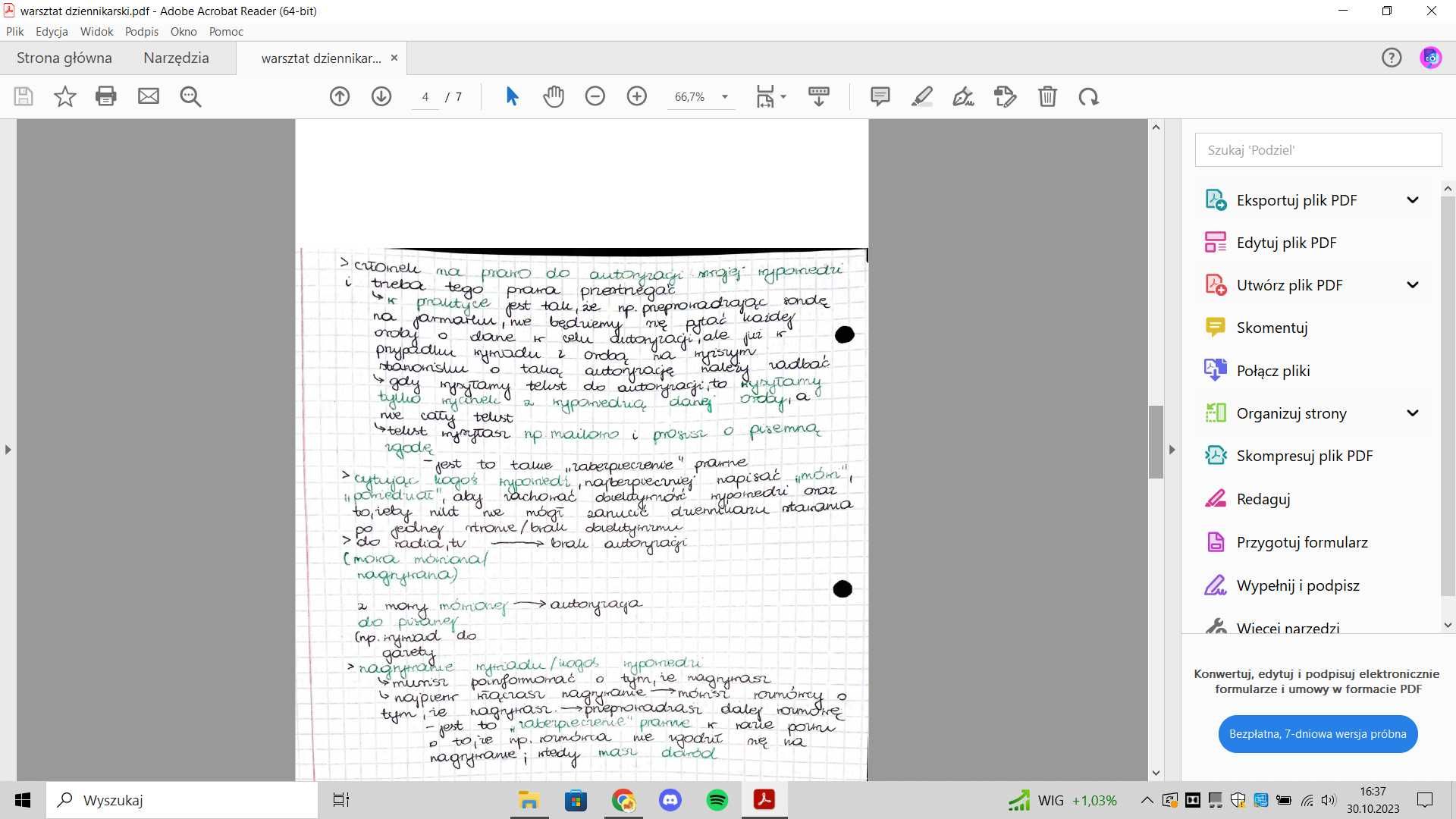This screenshot has width=1456, height=819.
Task: Toggle the select/cursor tool
Action: [x=512, y=96]
